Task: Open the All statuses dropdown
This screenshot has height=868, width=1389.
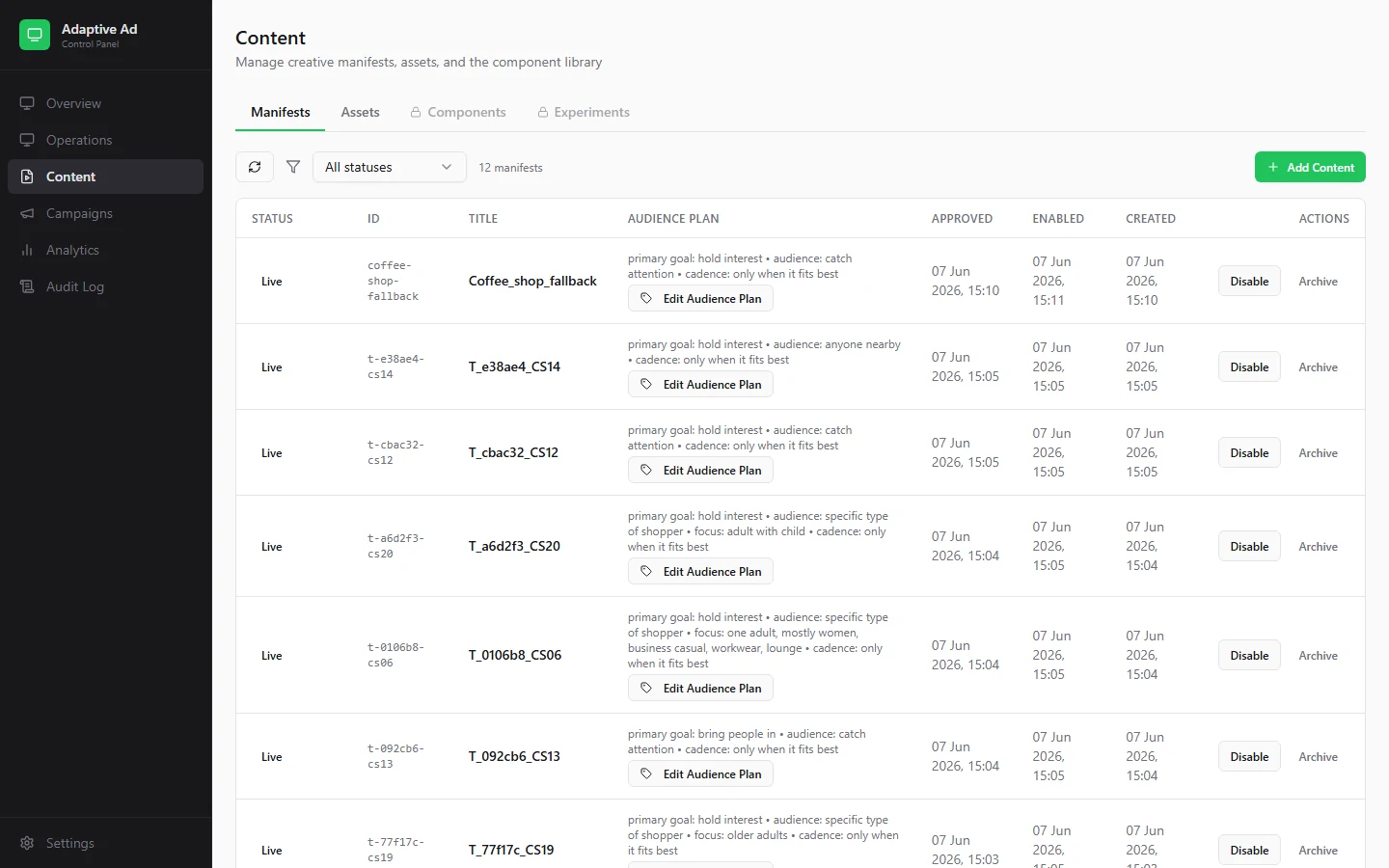Action: click(390, 167)
